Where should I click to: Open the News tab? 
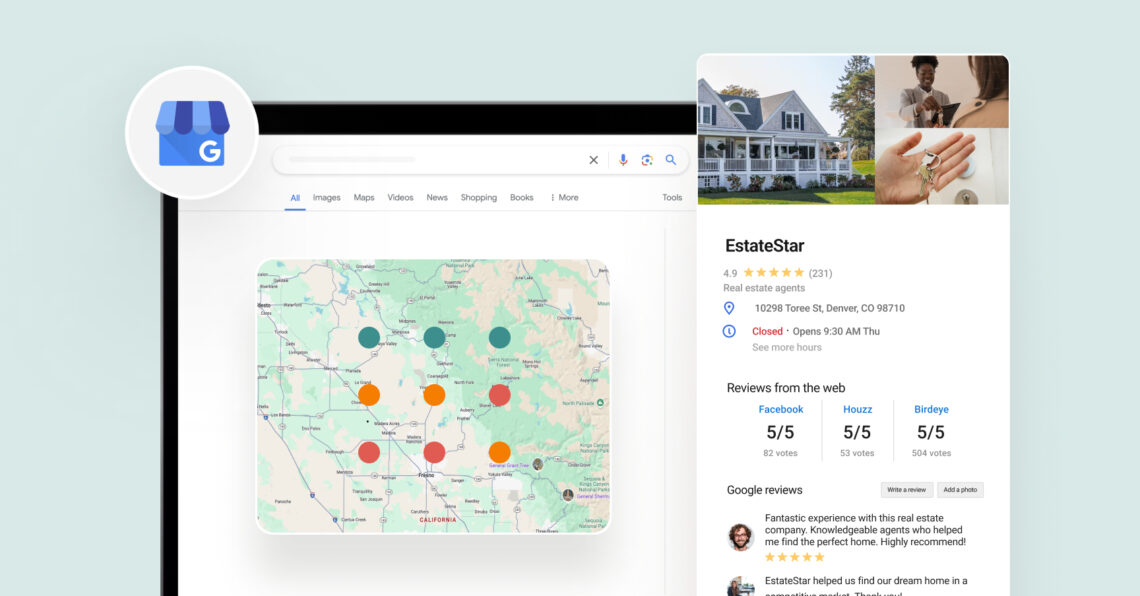point(437,198)
